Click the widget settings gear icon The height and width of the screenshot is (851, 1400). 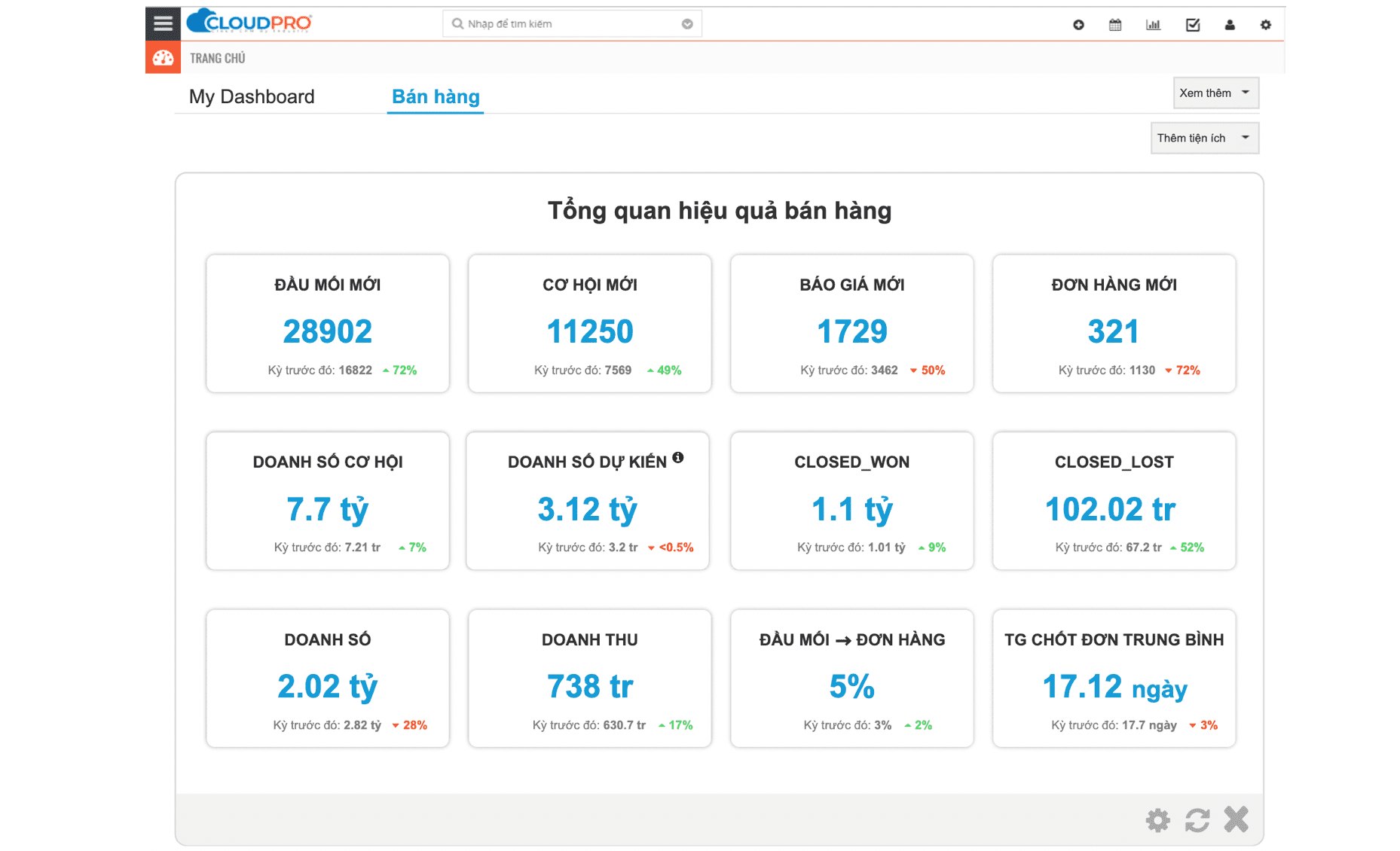click(x=1158, y=820)
